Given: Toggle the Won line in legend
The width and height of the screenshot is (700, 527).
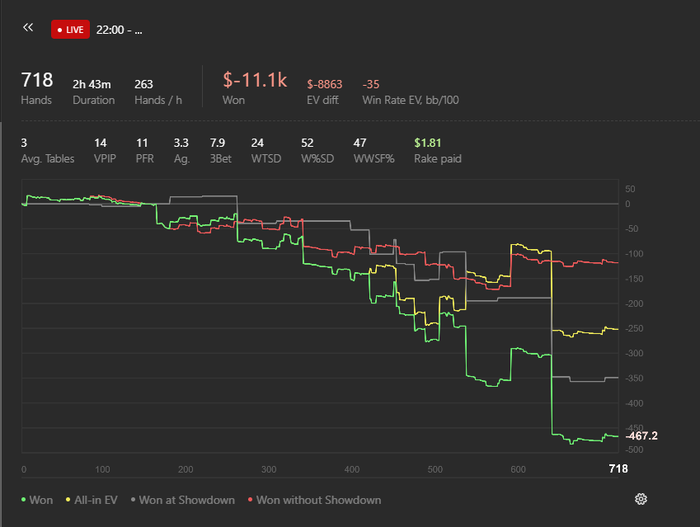Looking at the screenshot, I should [37, 500].
